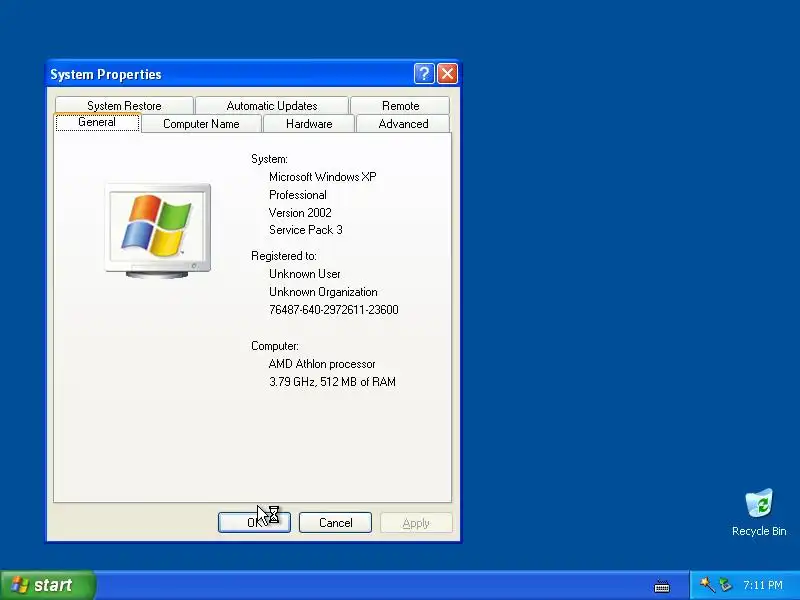Click the text 'Microsoft Windows XP'
The image size is (800, 600).
(x=322, y=177)
